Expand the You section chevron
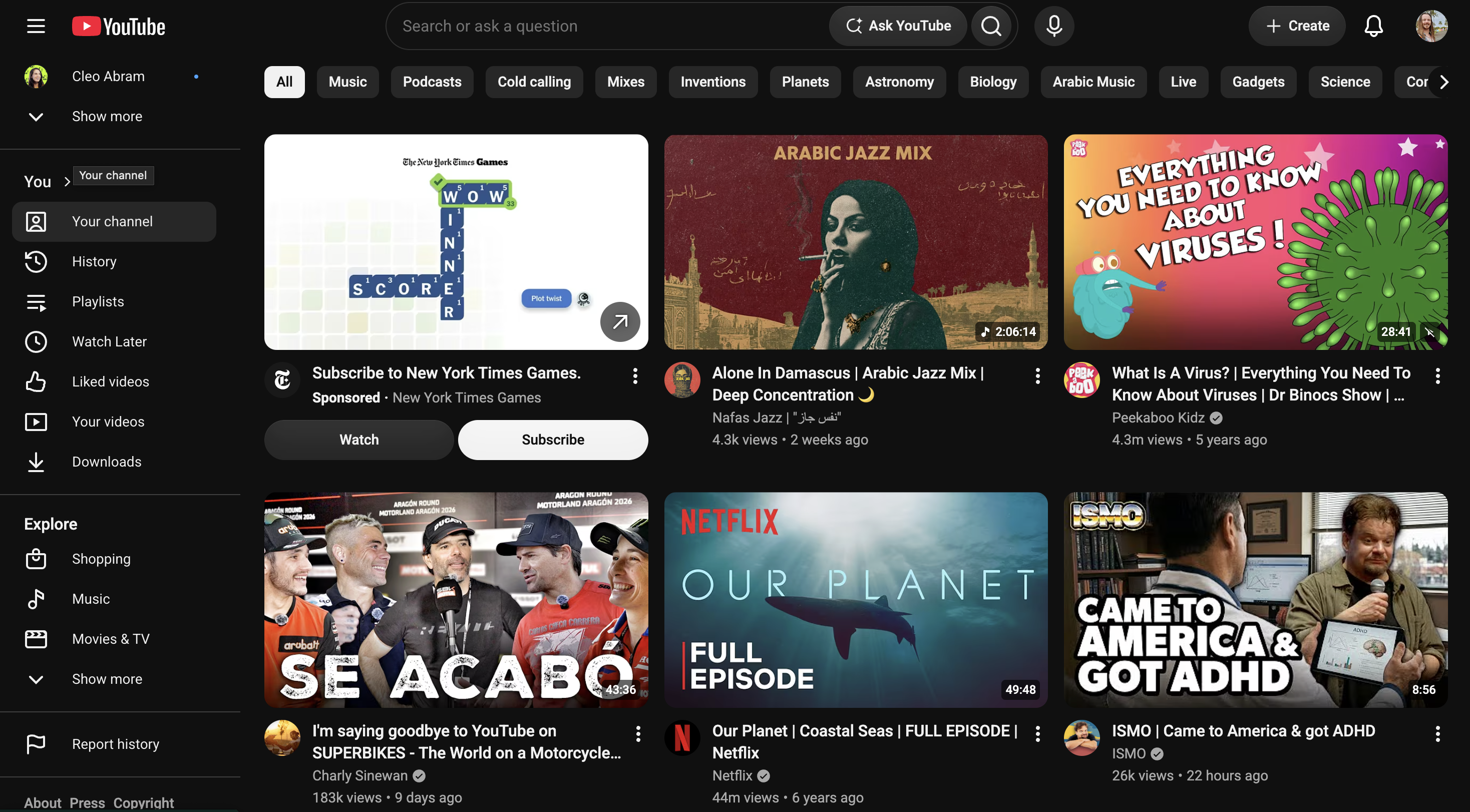This screenshot has height=812, width=1470. pos(67,182)
